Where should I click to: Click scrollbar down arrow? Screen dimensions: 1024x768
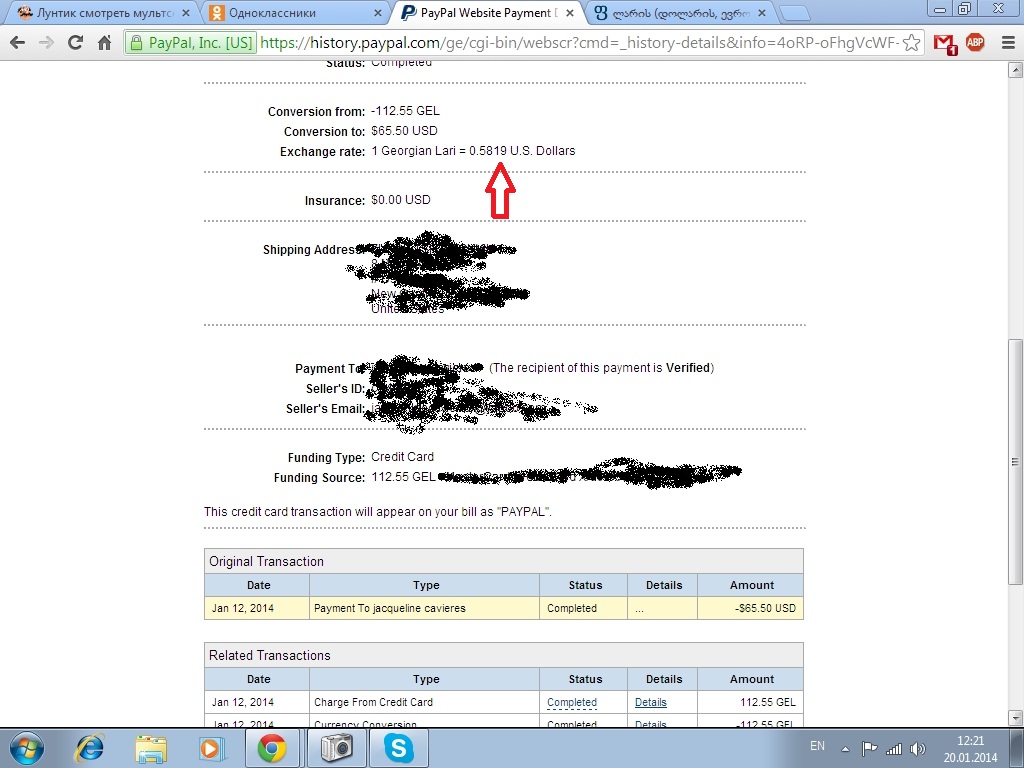point(1015,717)
